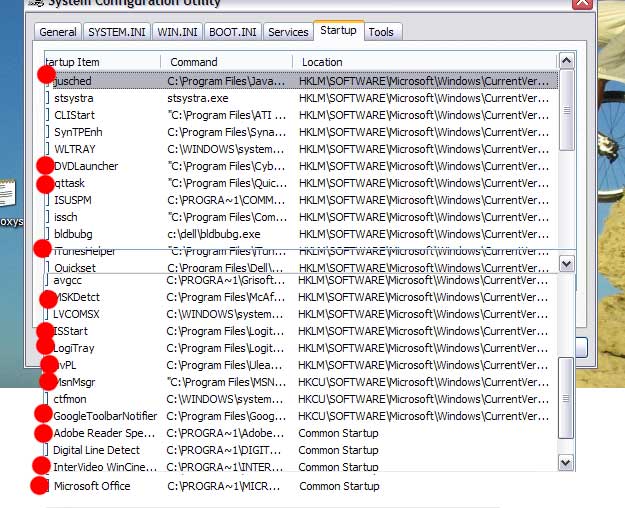Image resolution: width=625 pixels, height=508 pixels.
Task: Toggle the bldbubg checkbox
Action: click(x=47, y=234)
